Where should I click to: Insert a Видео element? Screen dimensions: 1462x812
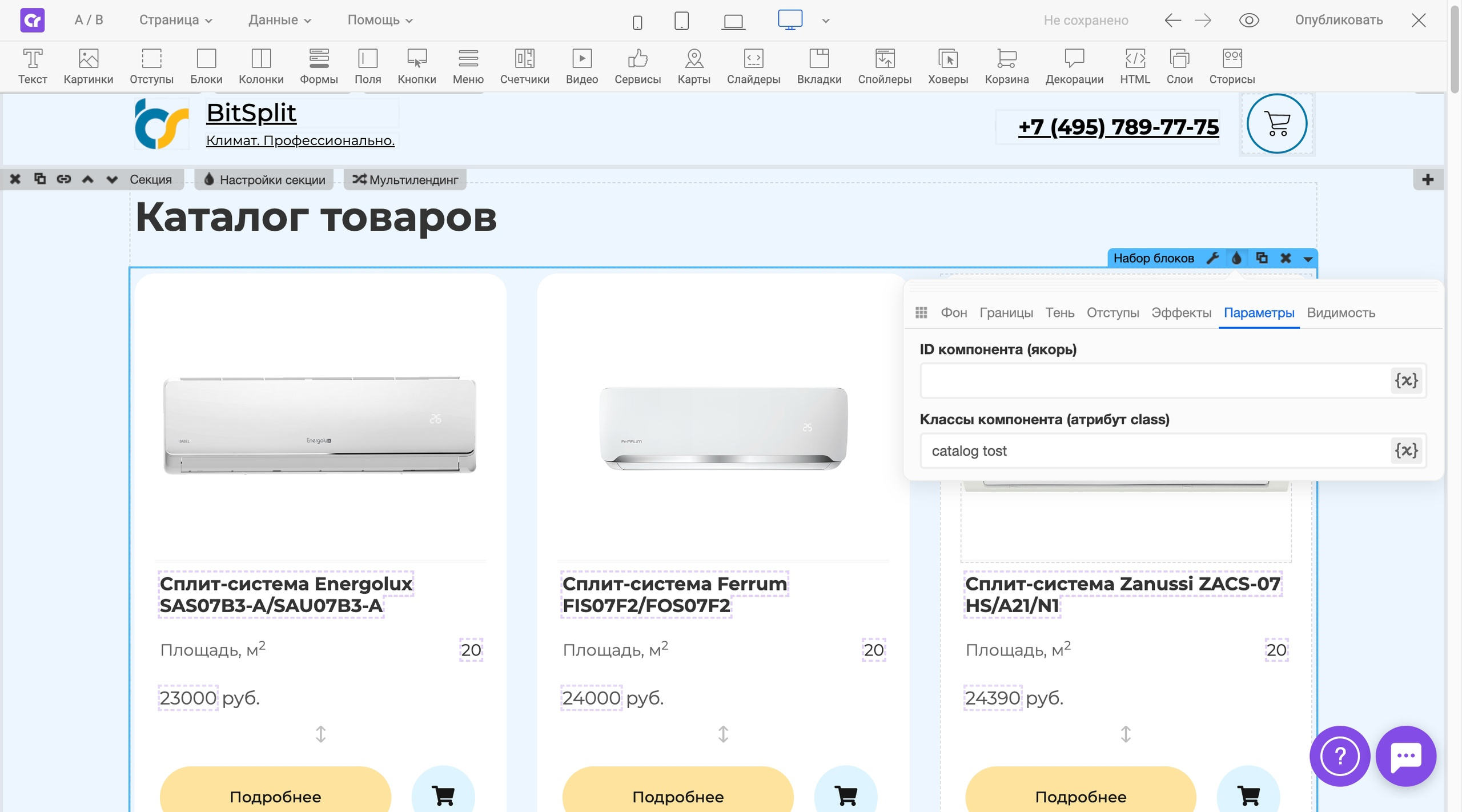pyautogui.click(x=582, y=66)
